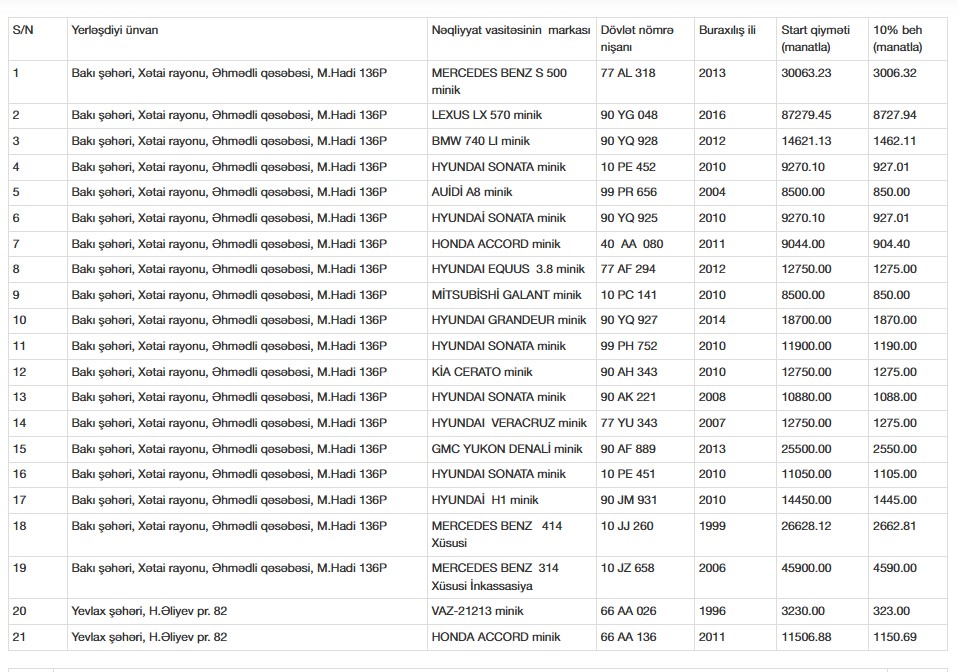Click the GMC YUKON DENALİ minik entry
The image size is (958, 672).
pyautogui.click(x=506, y=449)
